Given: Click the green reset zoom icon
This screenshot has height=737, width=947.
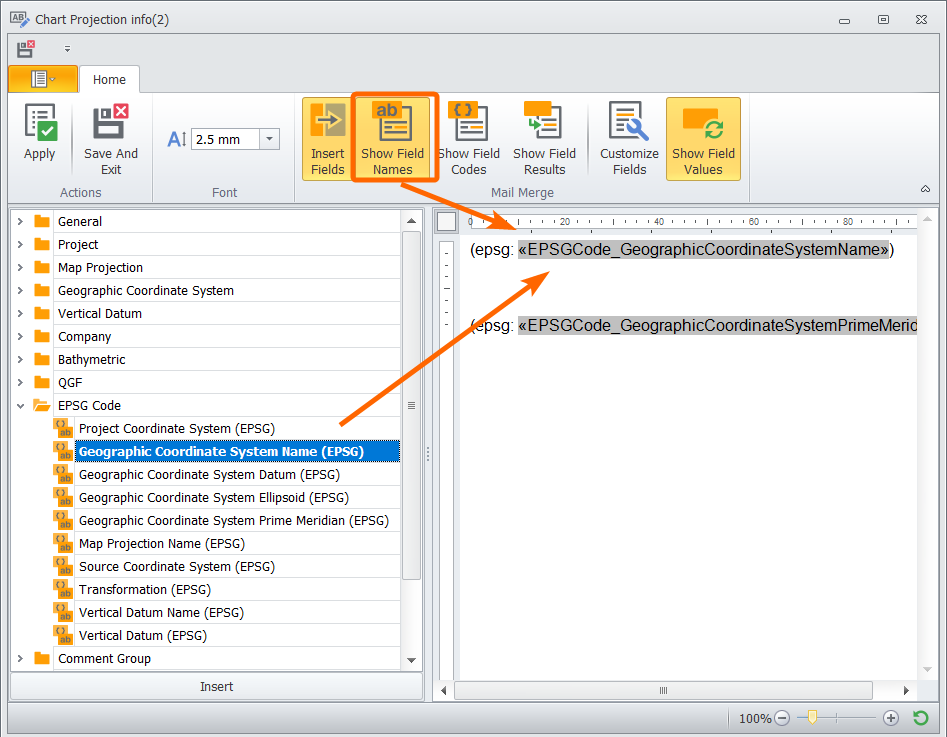Looking at the screenshot, I should [920, 718].
